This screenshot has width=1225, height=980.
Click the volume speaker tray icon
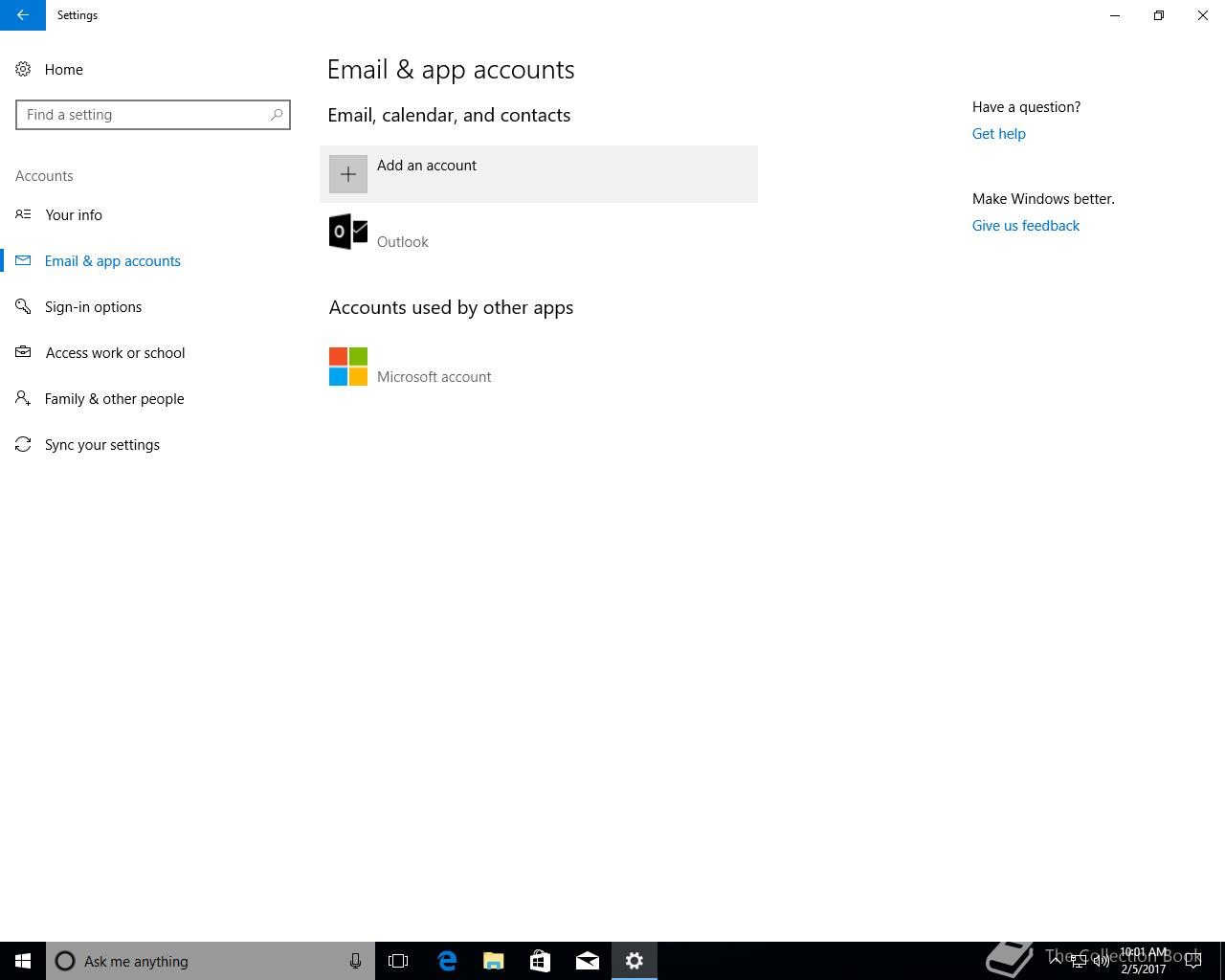(1102, 961)
